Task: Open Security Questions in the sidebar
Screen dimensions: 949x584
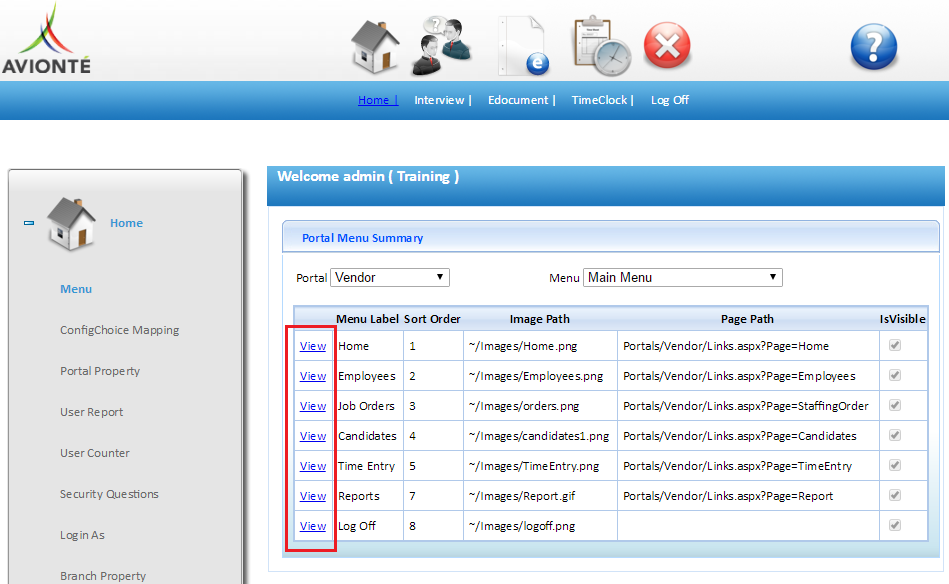Action: click(109, 494)
